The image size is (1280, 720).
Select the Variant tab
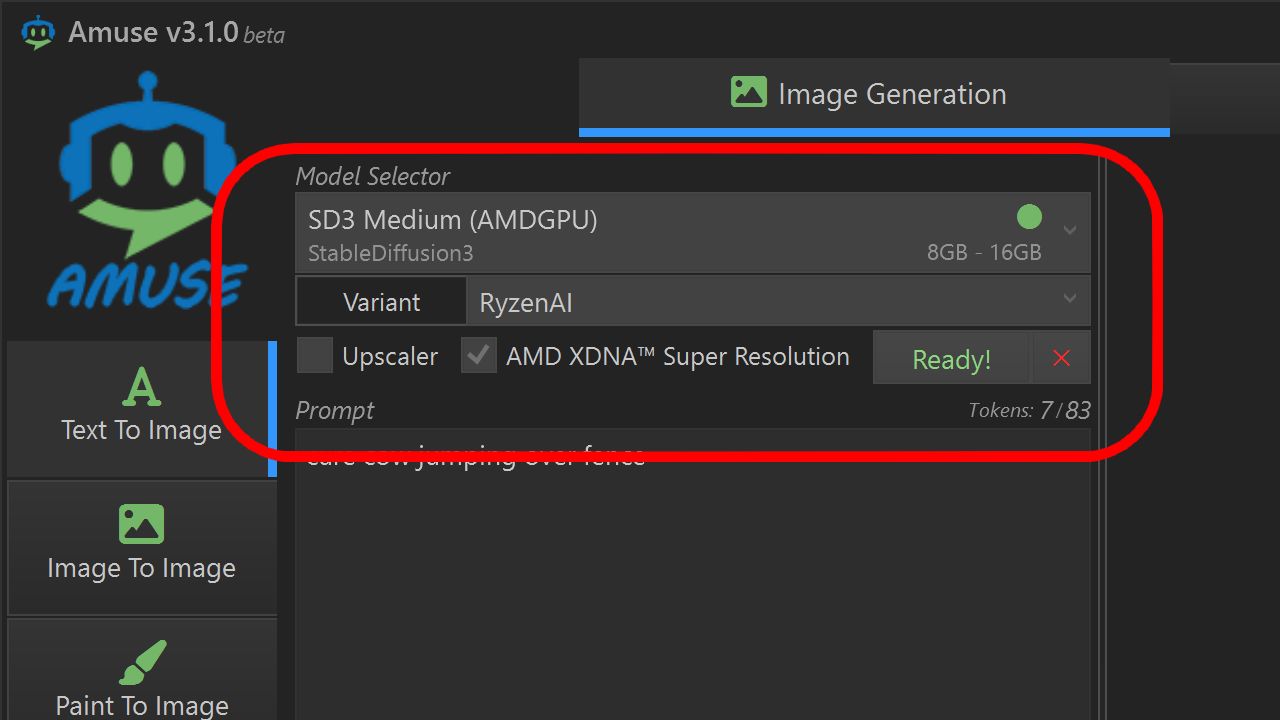point(381,301)
